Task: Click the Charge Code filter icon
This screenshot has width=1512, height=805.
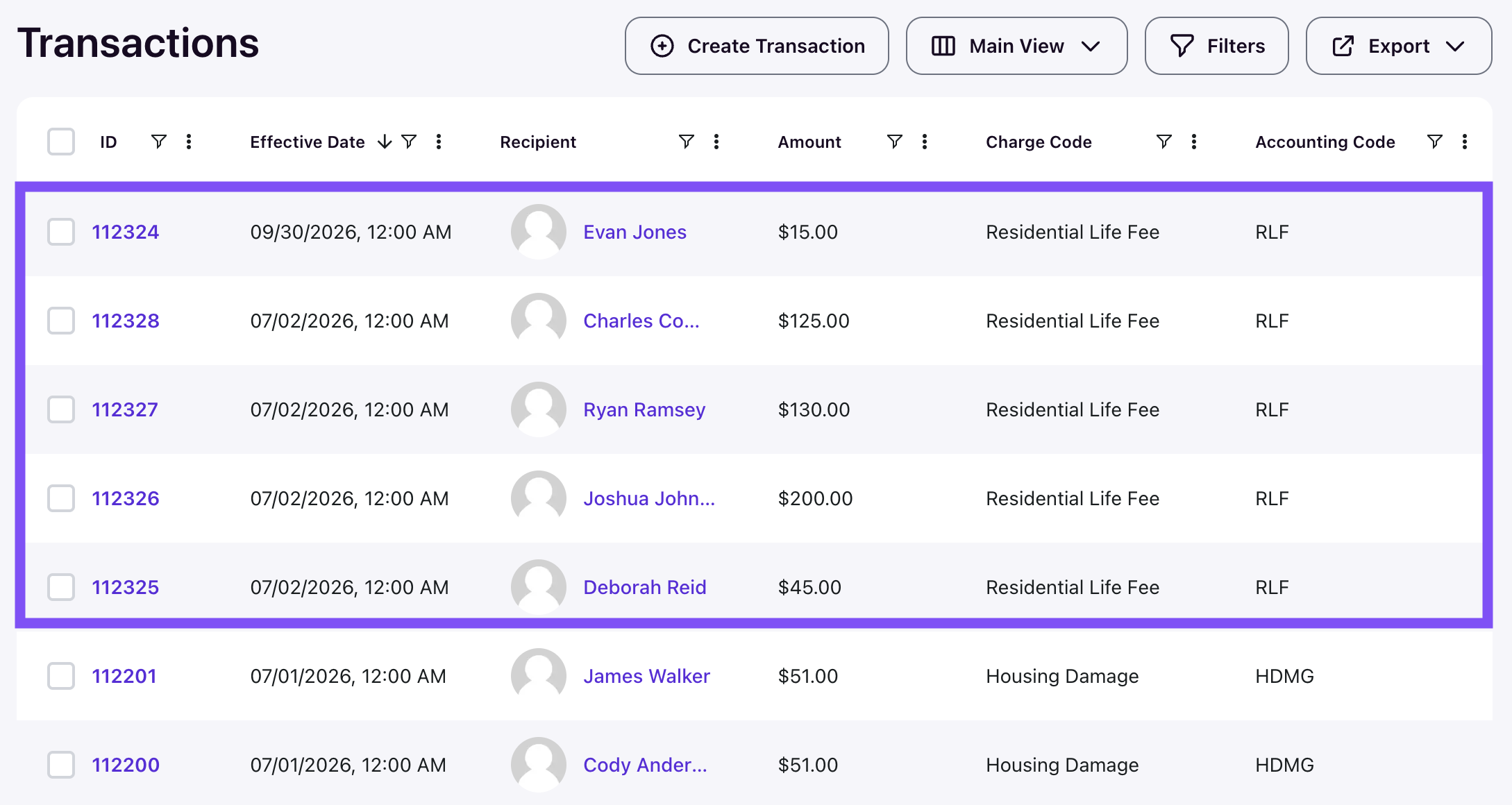Action: (x=1164, y=142)
